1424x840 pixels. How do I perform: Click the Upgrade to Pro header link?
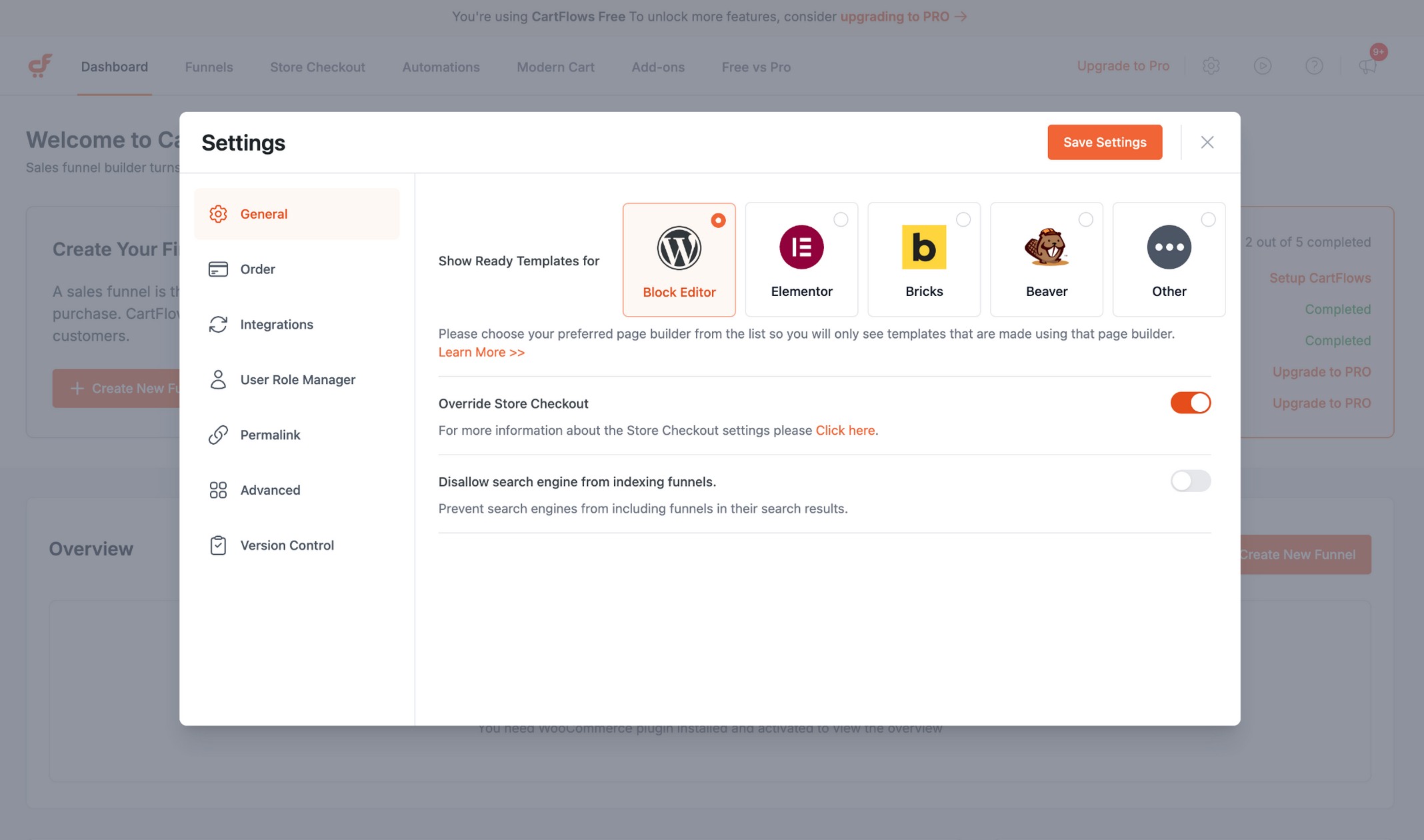[x=1123, y=66]
